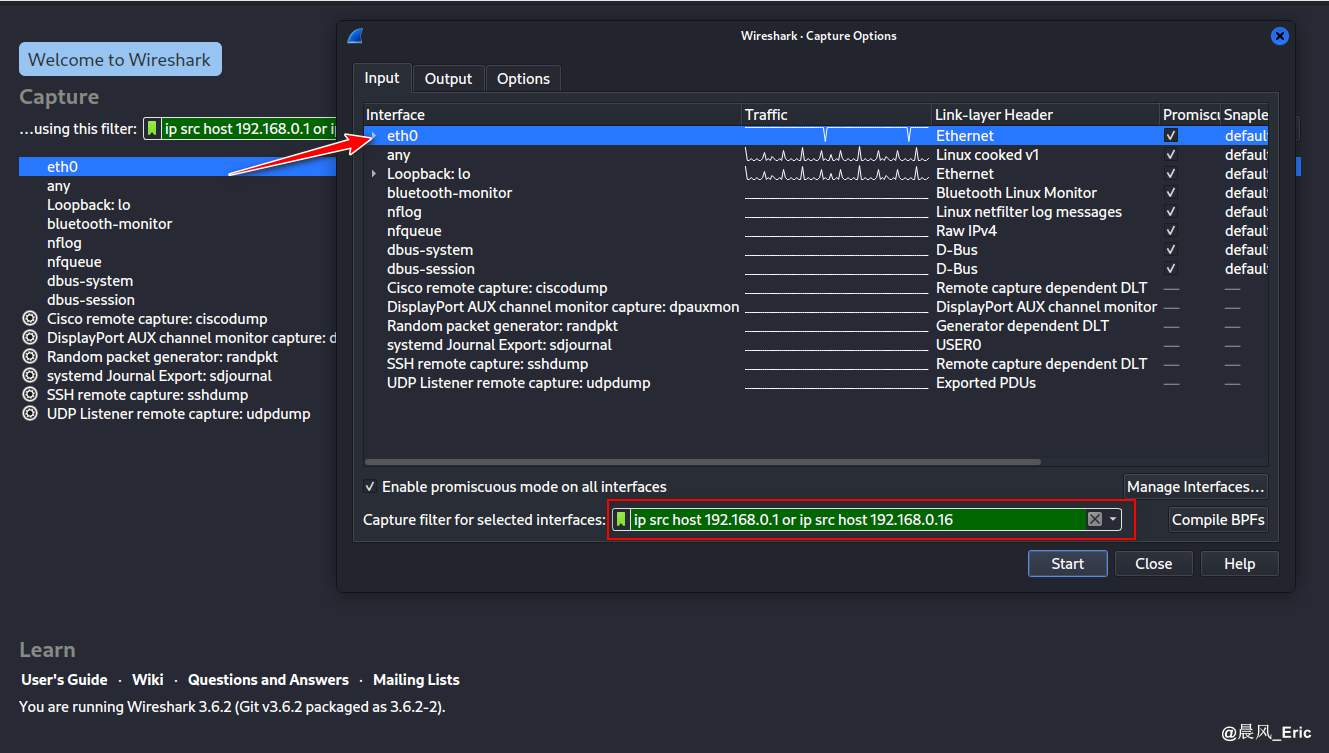
Task: Toggle promiscuous checkbox for Loopback: lo
Action: click(1171, 174)
